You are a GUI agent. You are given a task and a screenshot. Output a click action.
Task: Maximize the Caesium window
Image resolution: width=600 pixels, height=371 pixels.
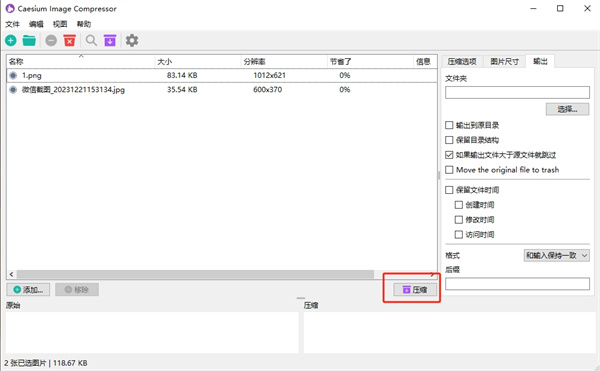tap(560, 8)
